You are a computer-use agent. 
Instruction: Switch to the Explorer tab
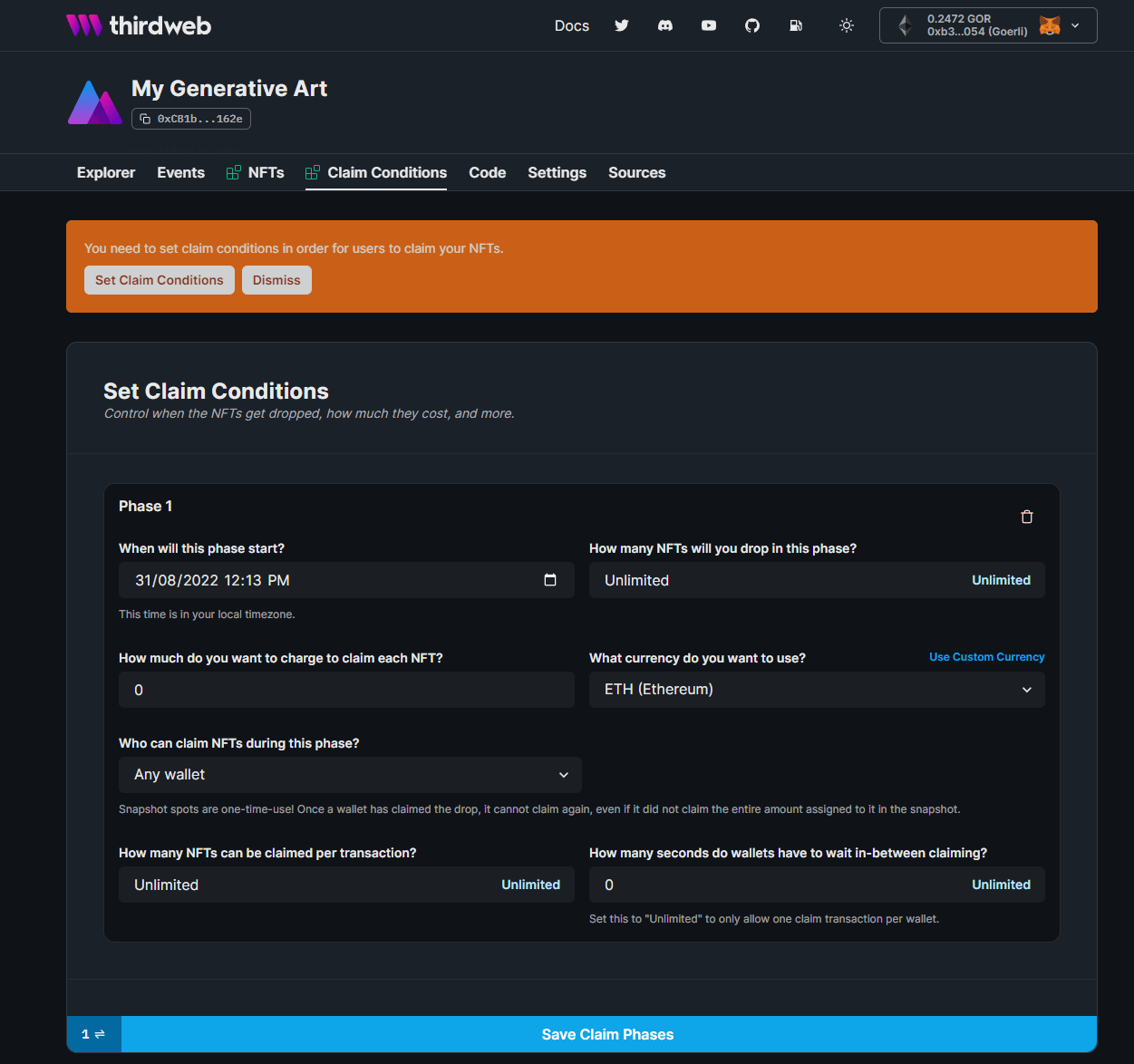(x=106, y=172)
